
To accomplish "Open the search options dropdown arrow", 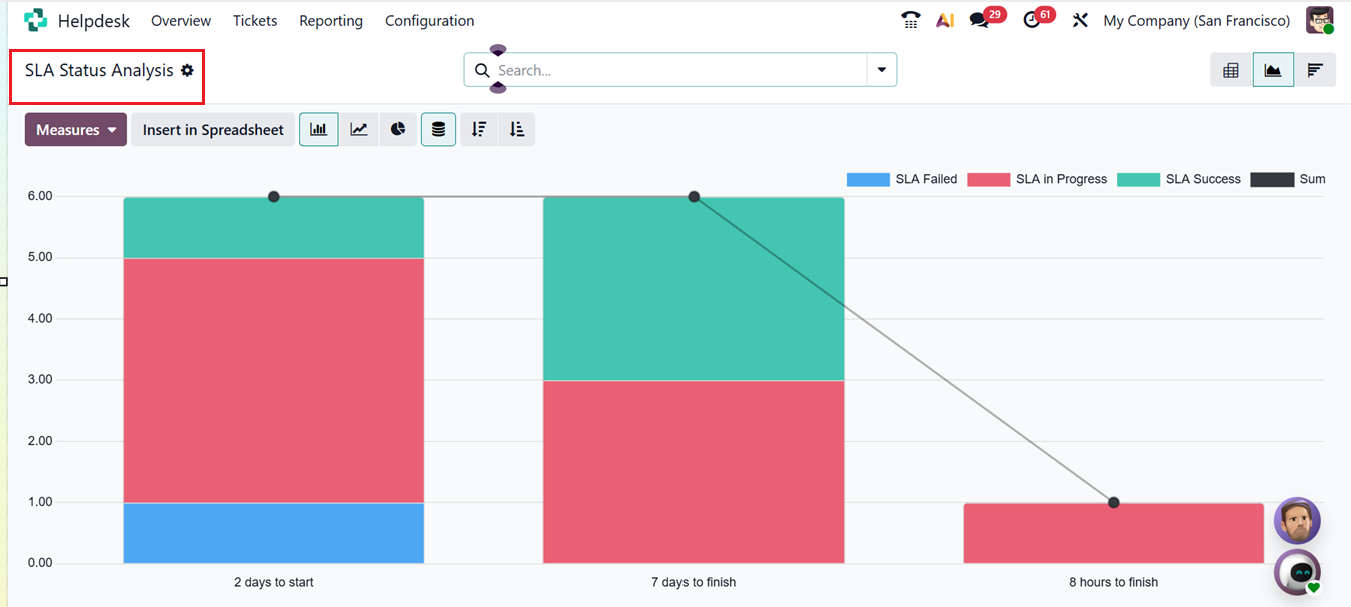I will (x=882, y=70).
